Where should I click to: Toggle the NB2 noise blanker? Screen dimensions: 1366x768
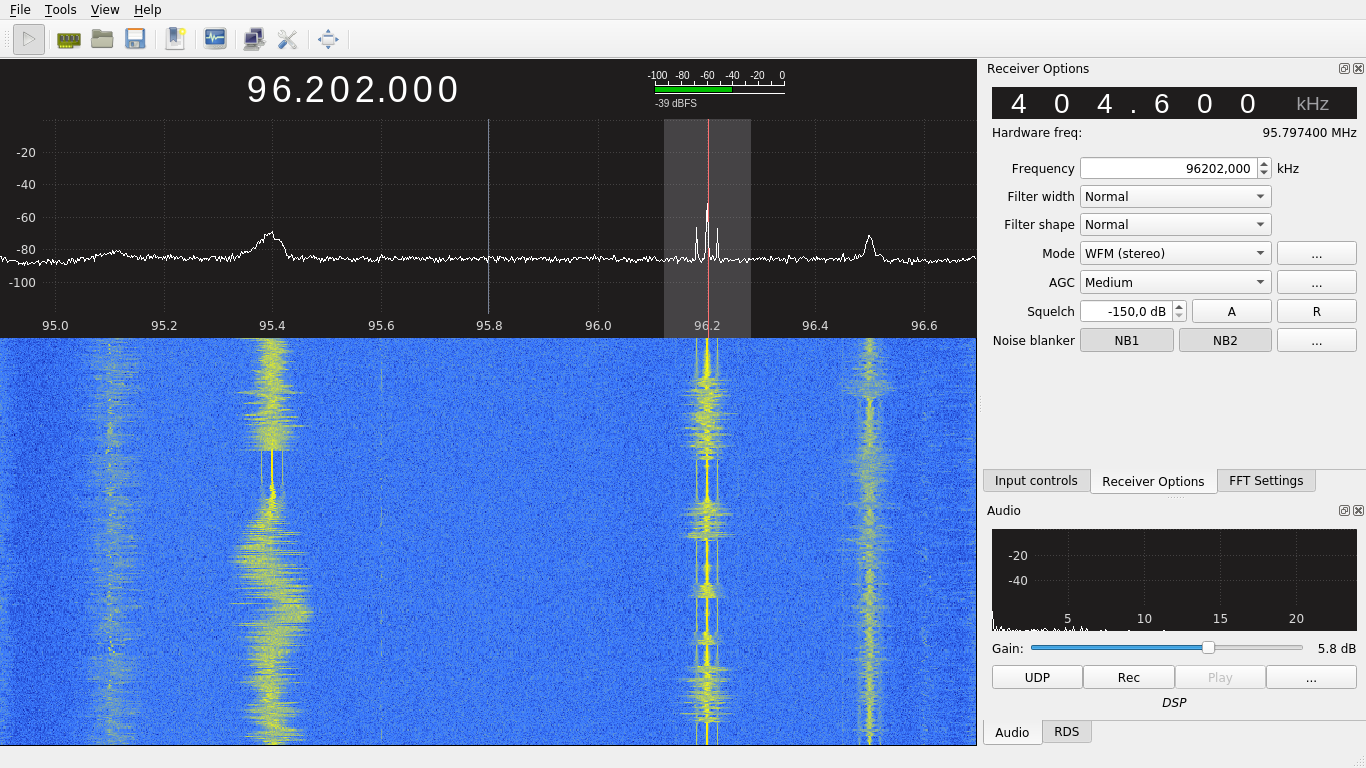(x=1225, y=341)
